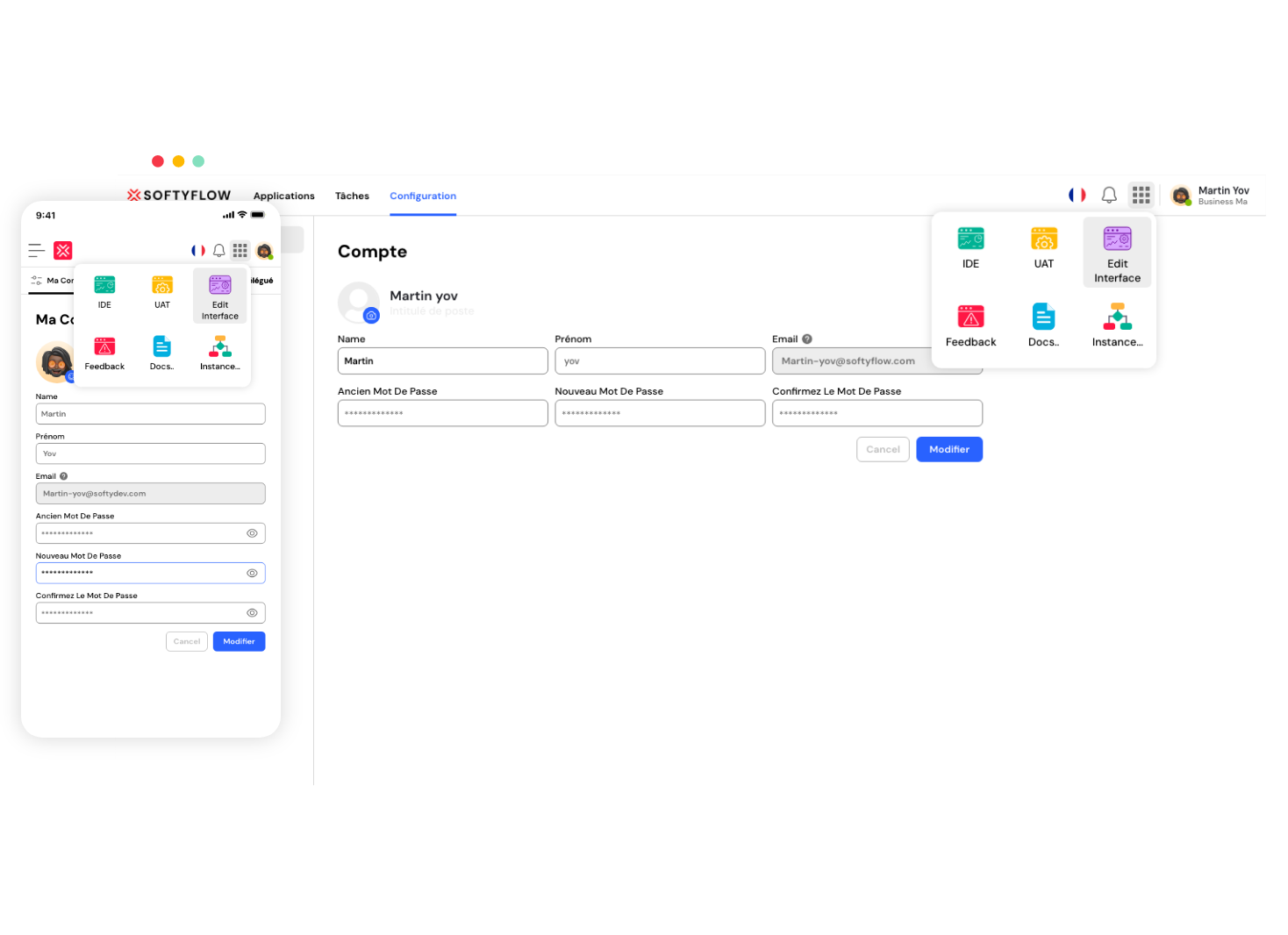Image resolution: width=1288 pixels, height=935 pixels.
Task: Show mobile Confirmez Le Mot De Passe value
Action: point(252,613)
